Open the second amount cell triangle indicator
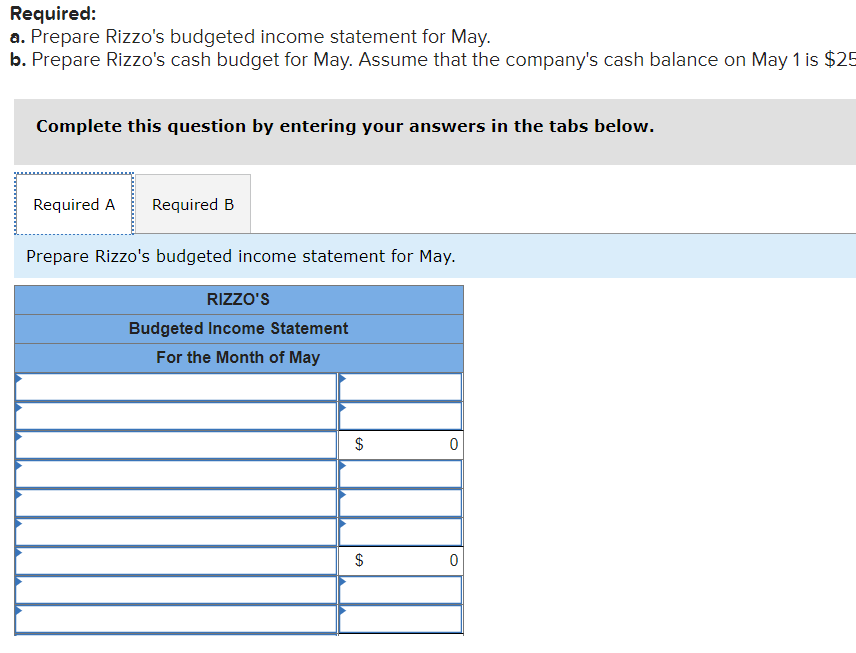 pyautogui.click(x=343, y=409)
